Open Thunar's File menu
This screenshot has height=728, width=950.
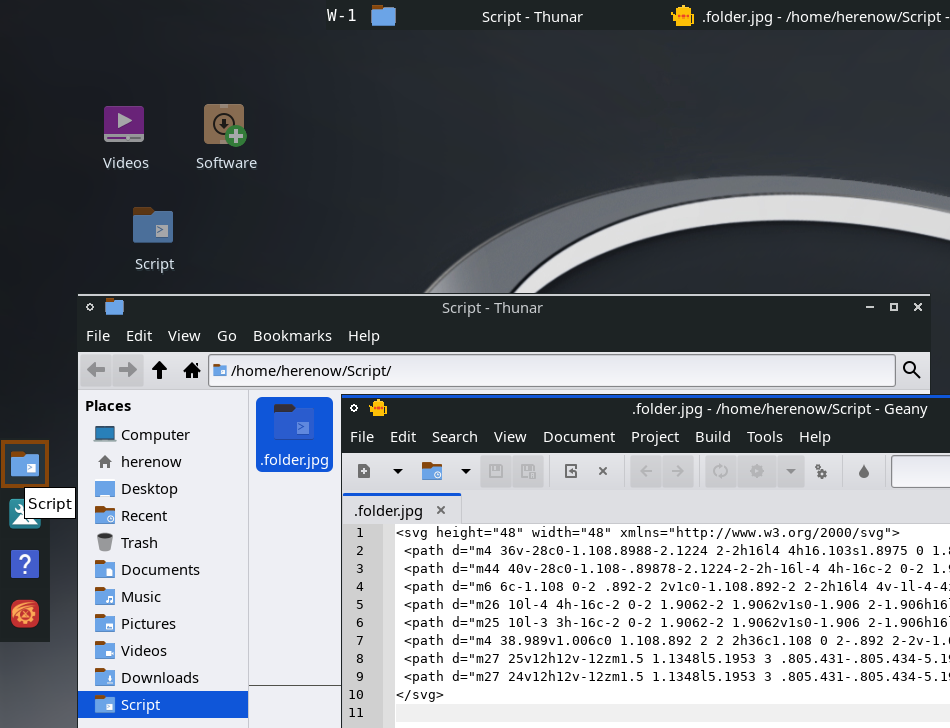pyautogui.click(x=98, y=336)
